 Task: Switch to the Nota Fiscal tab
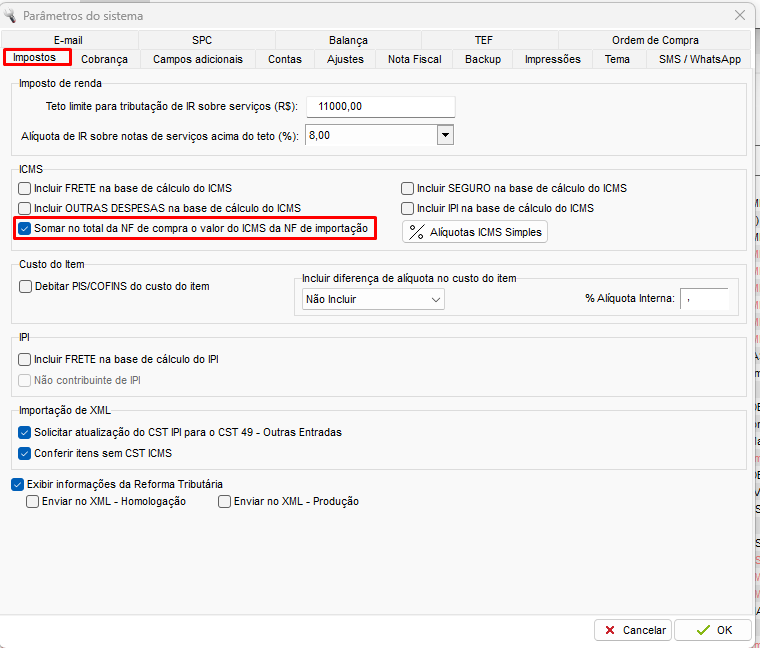tap(414, 59)
